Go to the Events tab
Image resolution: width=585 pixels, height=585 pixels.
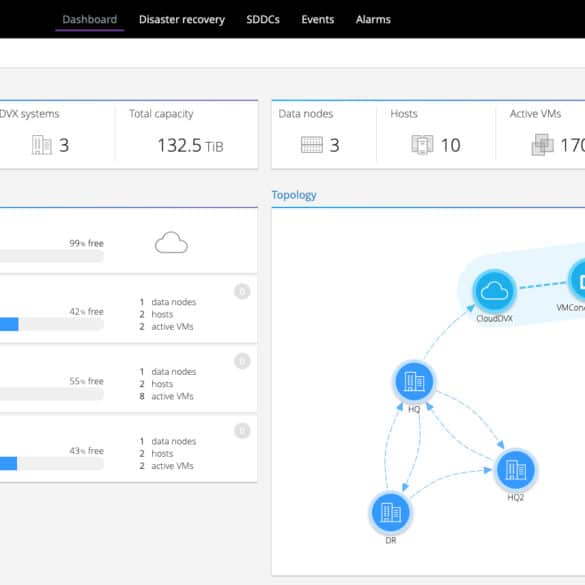point(317,19)
